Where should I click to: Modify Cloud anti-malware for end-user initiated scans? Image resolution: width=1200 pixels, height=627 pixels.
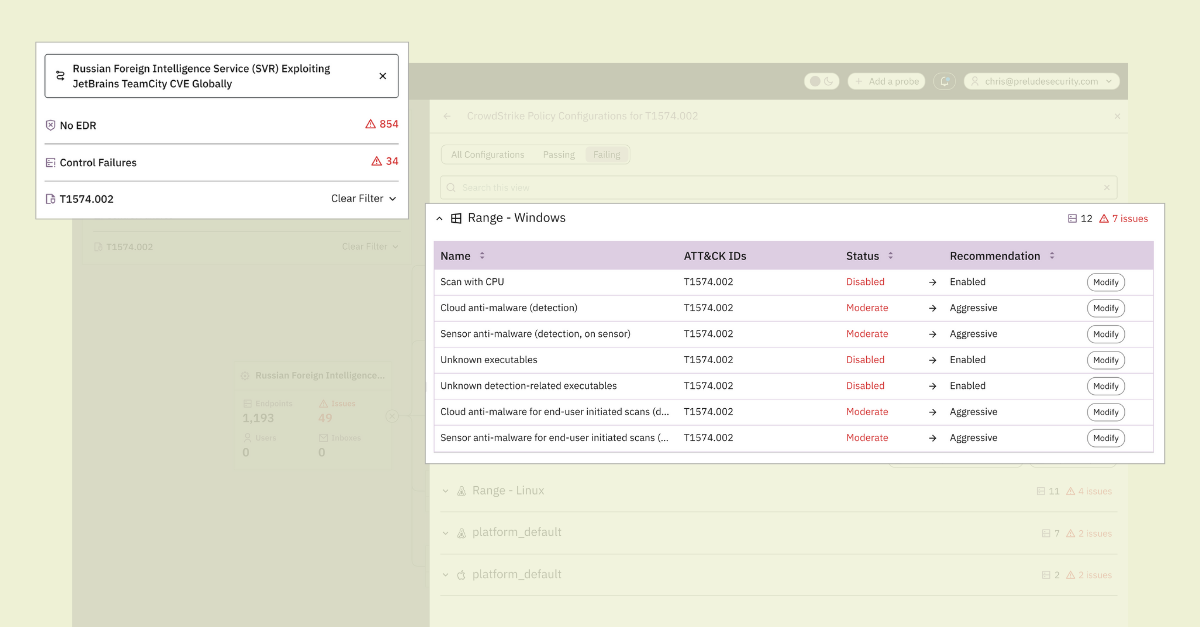tap(1106, 412)
